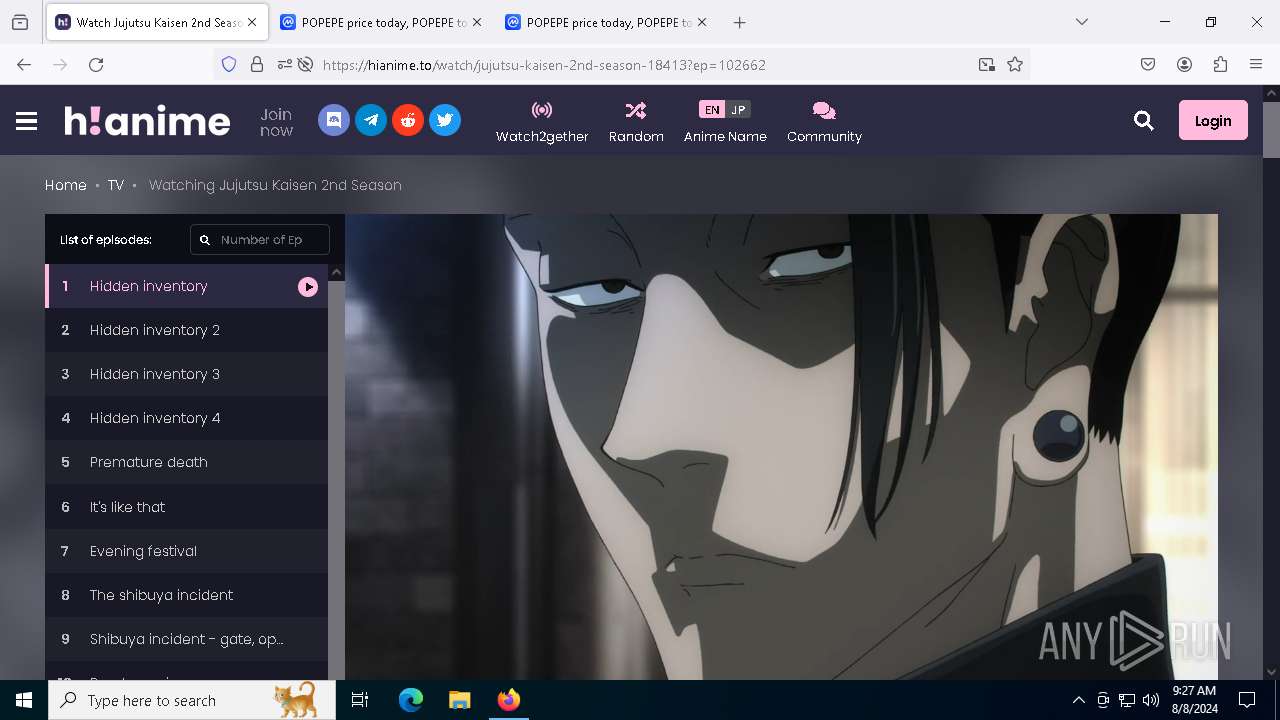Close the second POPEPE price tab
Screen dimensions: 1280x720
[x=476, y=22]
